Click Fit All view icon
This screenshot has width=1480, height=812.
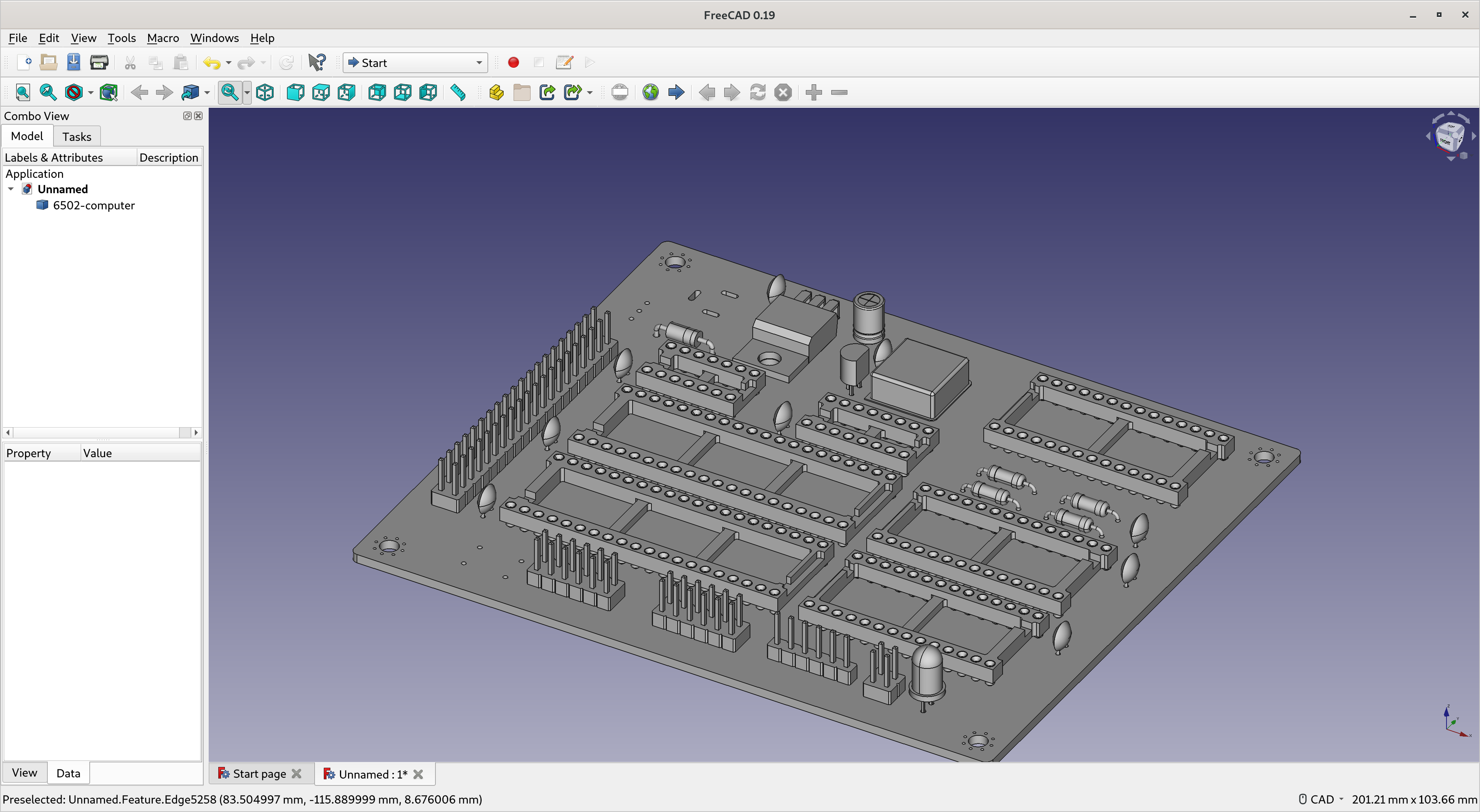point(23,92)
